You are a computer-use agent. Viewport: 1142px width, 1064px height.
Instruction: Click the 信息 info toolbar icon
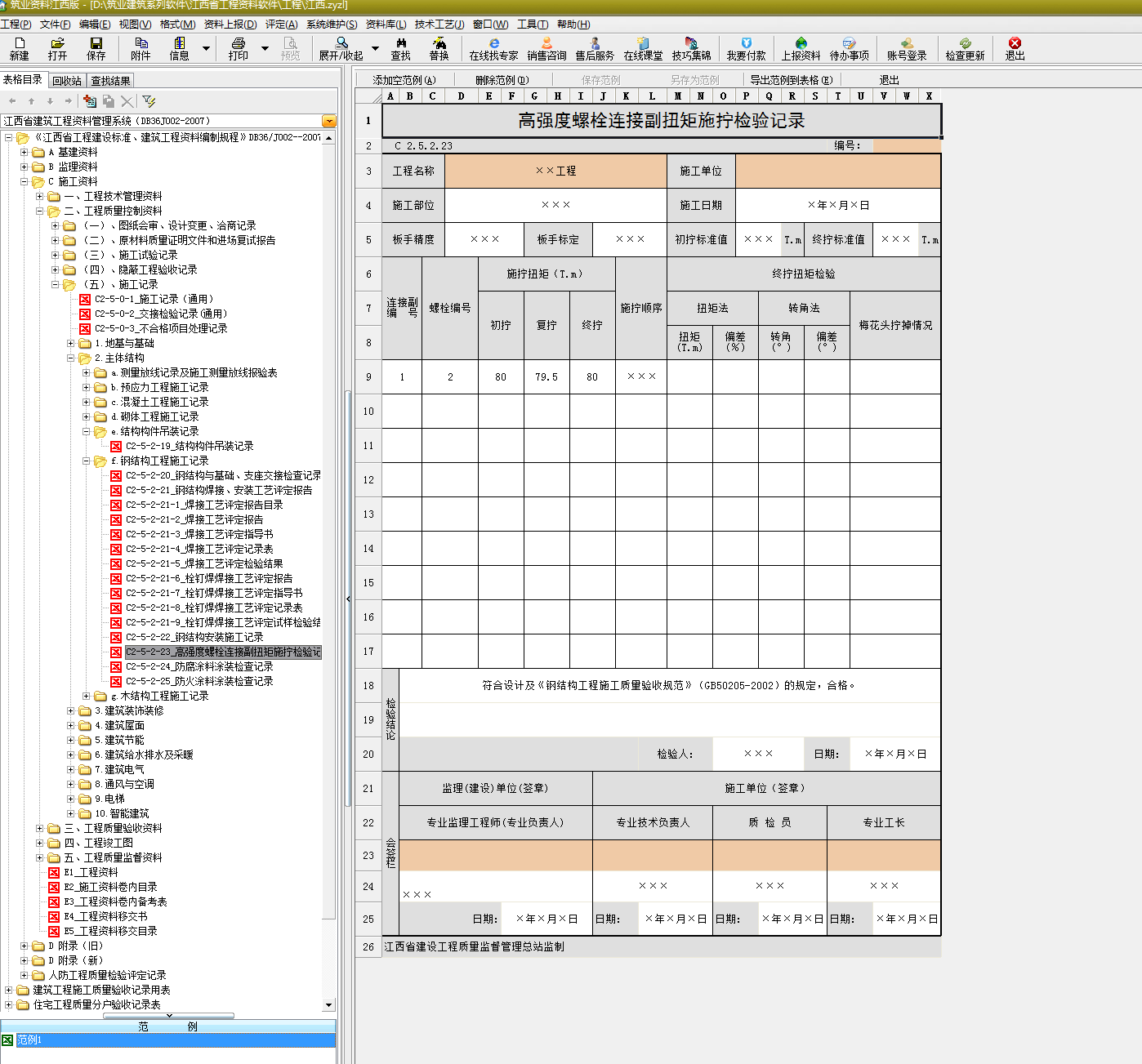tap(179, 48)
